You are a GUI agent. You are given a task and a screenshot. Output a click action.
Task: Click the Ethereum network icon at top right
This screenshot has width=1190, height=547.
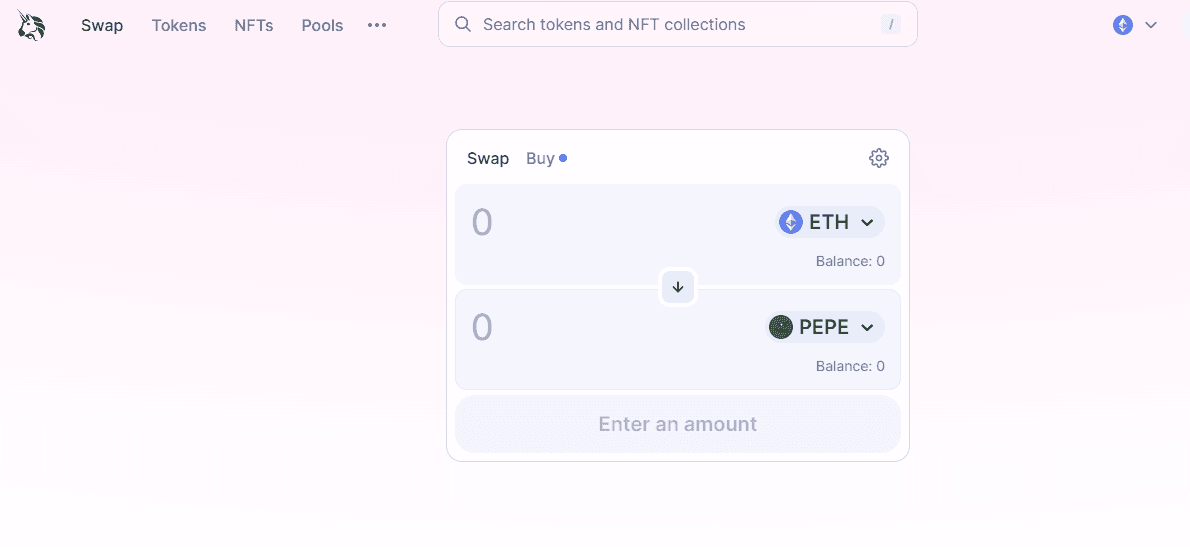click(x=1122, y=25)
